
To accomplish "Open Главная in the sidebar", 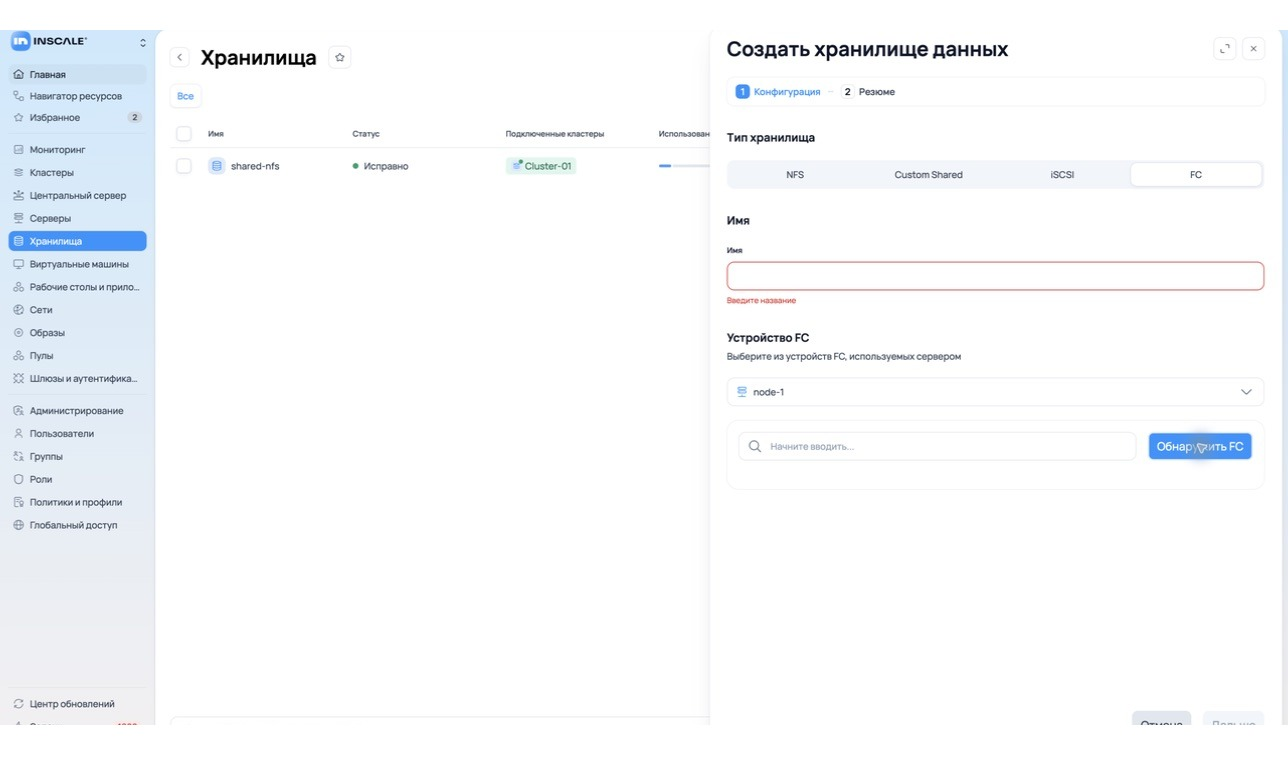I will pyautogui.click(x=77, y=74).
